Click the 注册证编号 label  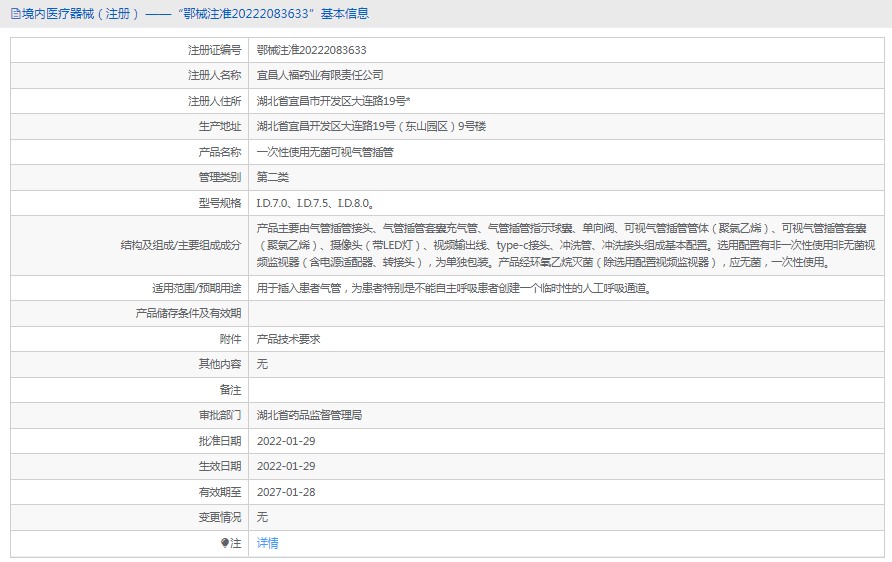(214, 50)
